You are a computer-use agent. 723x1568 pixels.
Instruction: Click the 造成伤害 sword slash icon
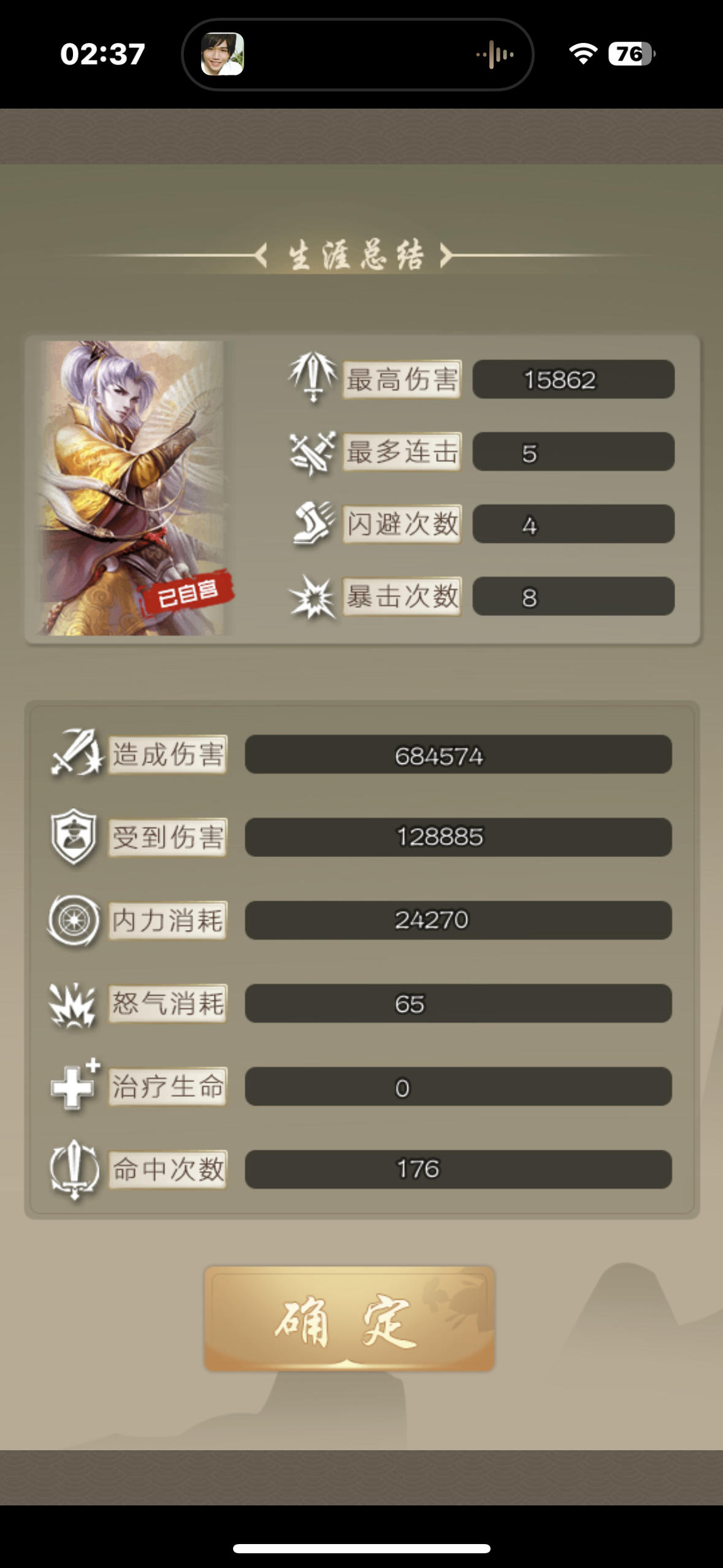click(x=76, y=753)
